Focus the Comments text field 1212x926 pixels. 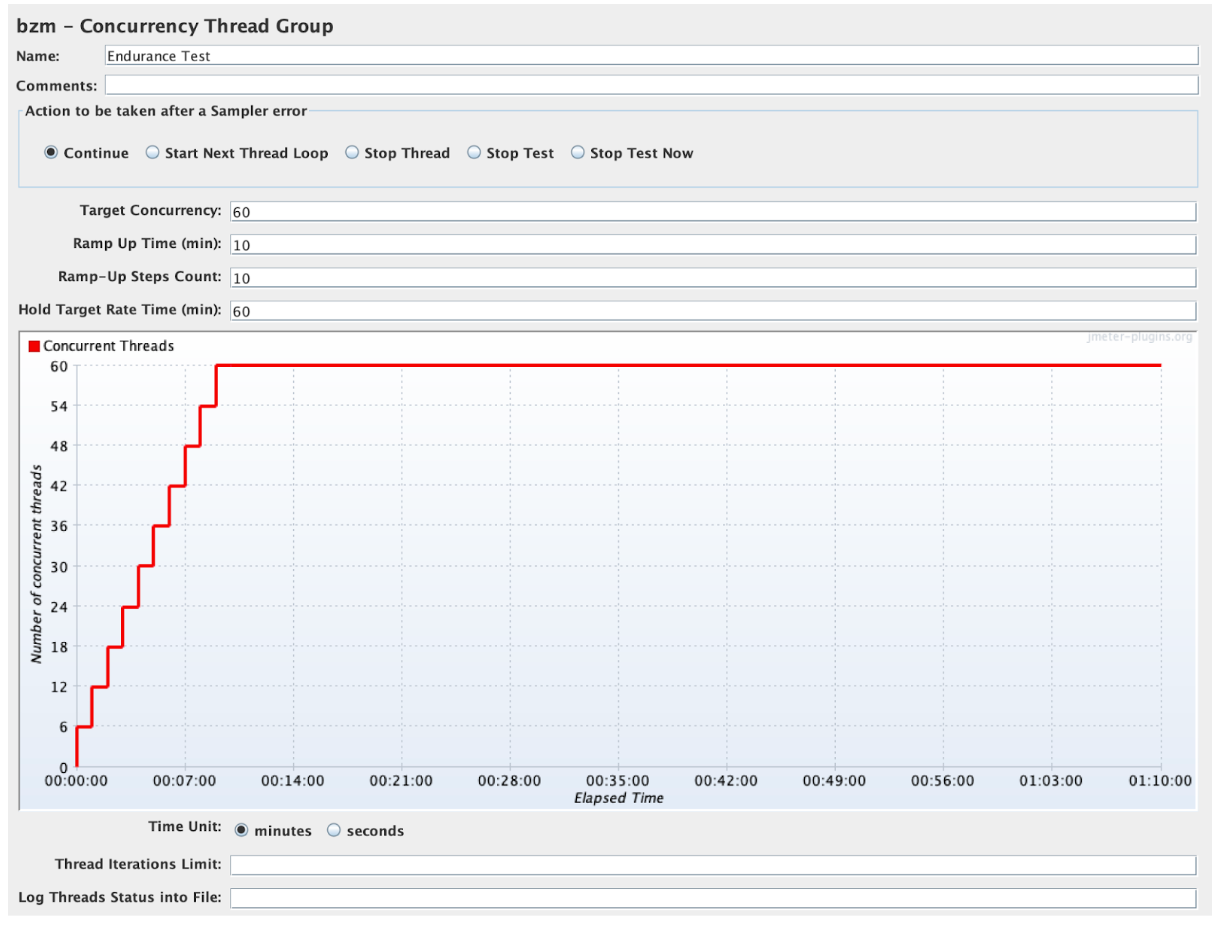[650, 85]
